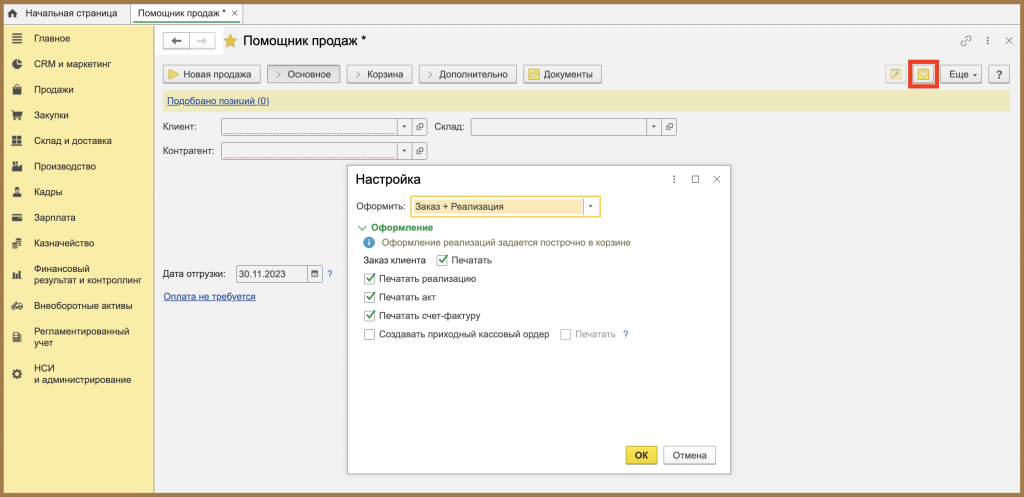Click the Закупки cart icon
1024x497 pixels.
tap(18, 116)
